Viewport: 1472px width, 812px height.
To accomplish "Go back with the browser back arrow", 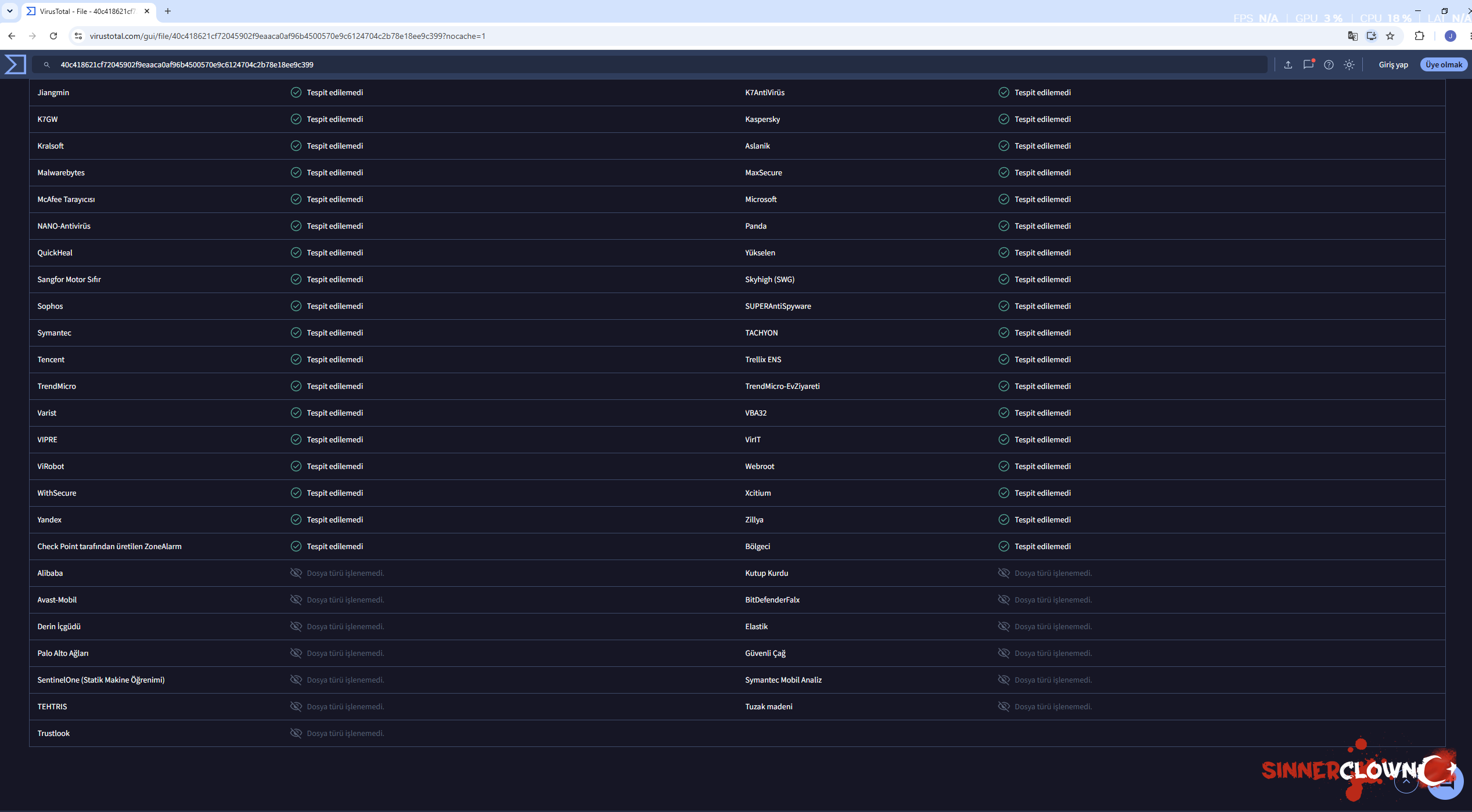I will pos(12,36).
